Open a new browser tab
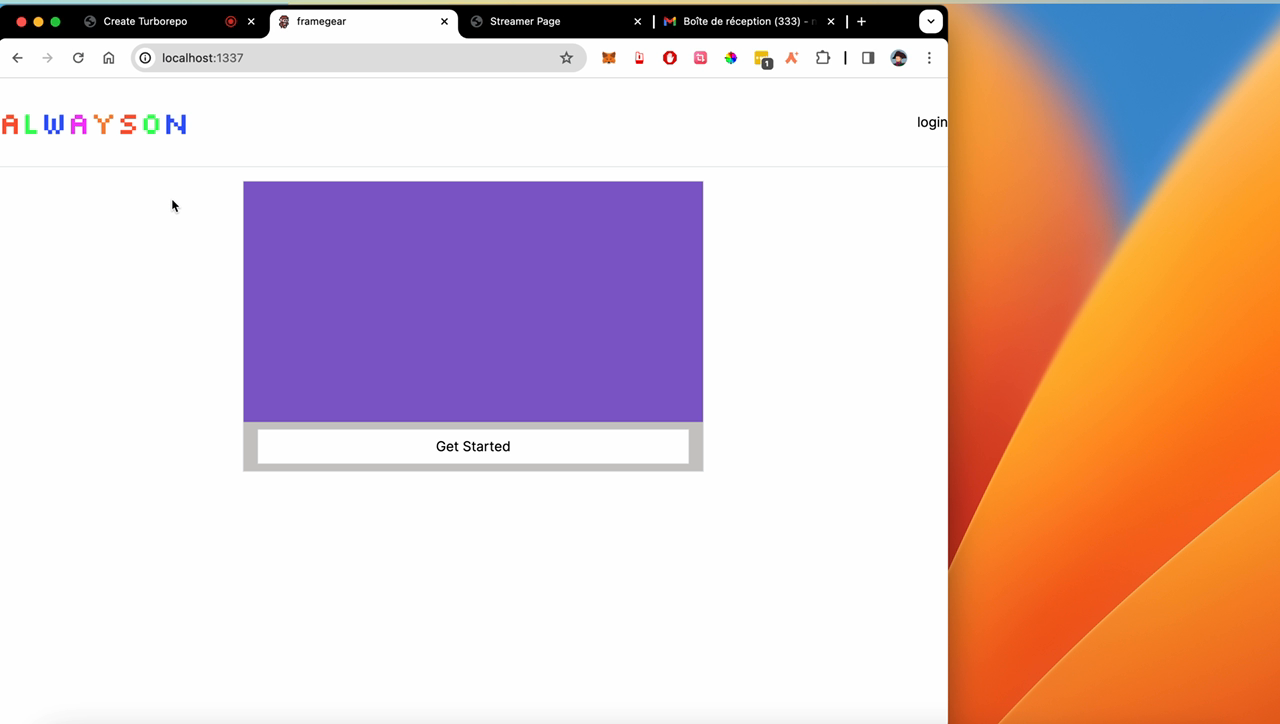Screen dimensions: 1280x724 click(861, 21)
